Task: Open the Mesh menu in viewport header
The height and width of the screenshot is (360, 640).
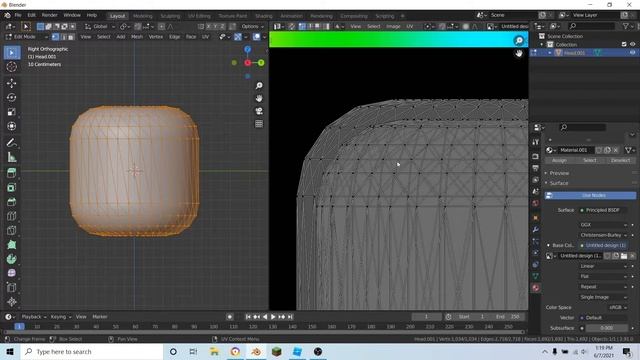Action: click(137, 37)
